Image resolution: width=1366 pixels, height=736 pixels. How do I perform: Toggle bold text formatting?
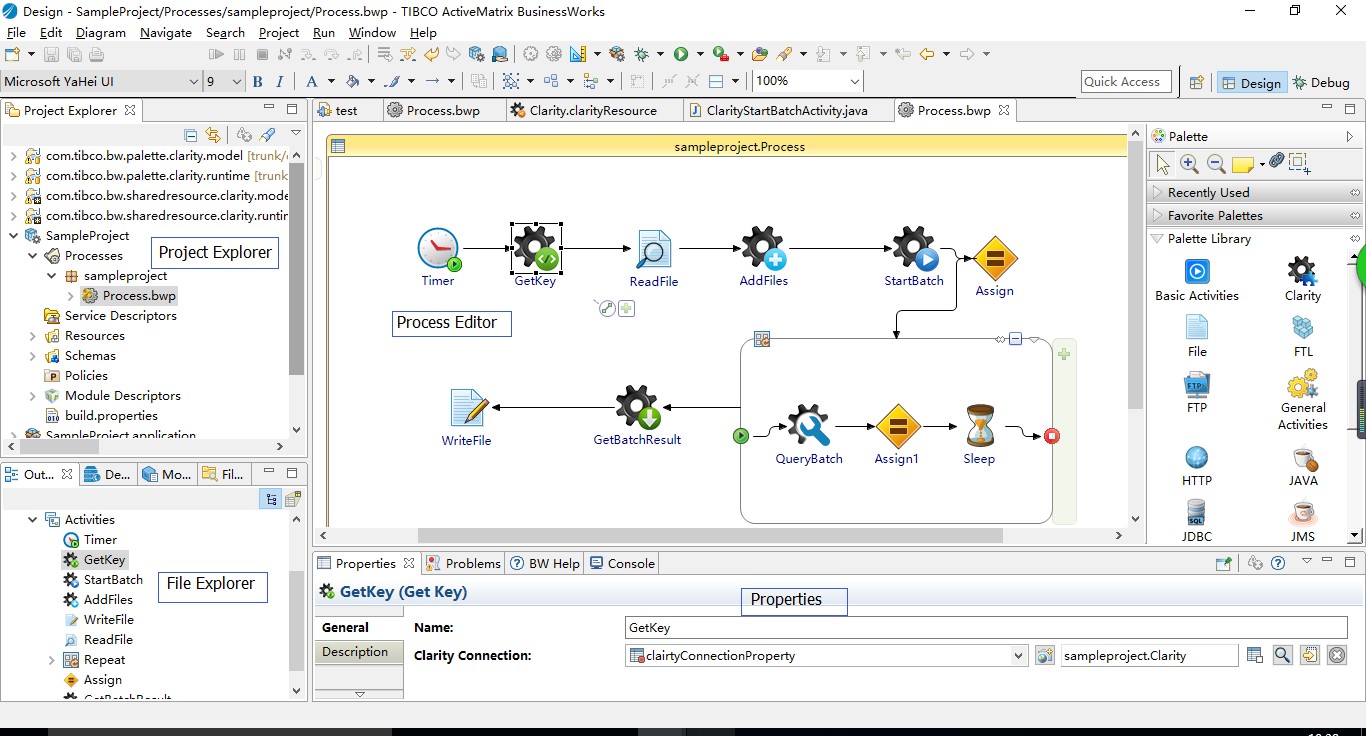point(257,81)
